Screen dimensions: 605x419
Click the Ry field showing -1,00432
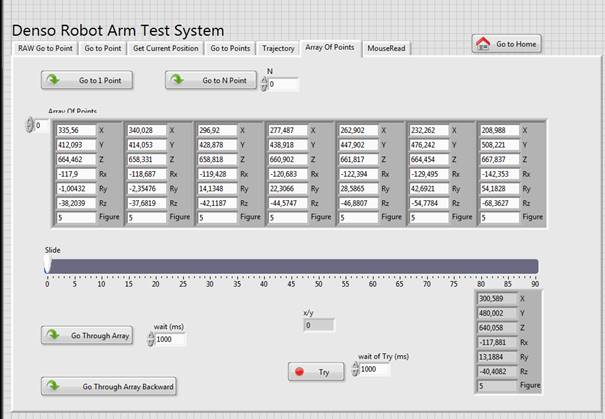76,189
